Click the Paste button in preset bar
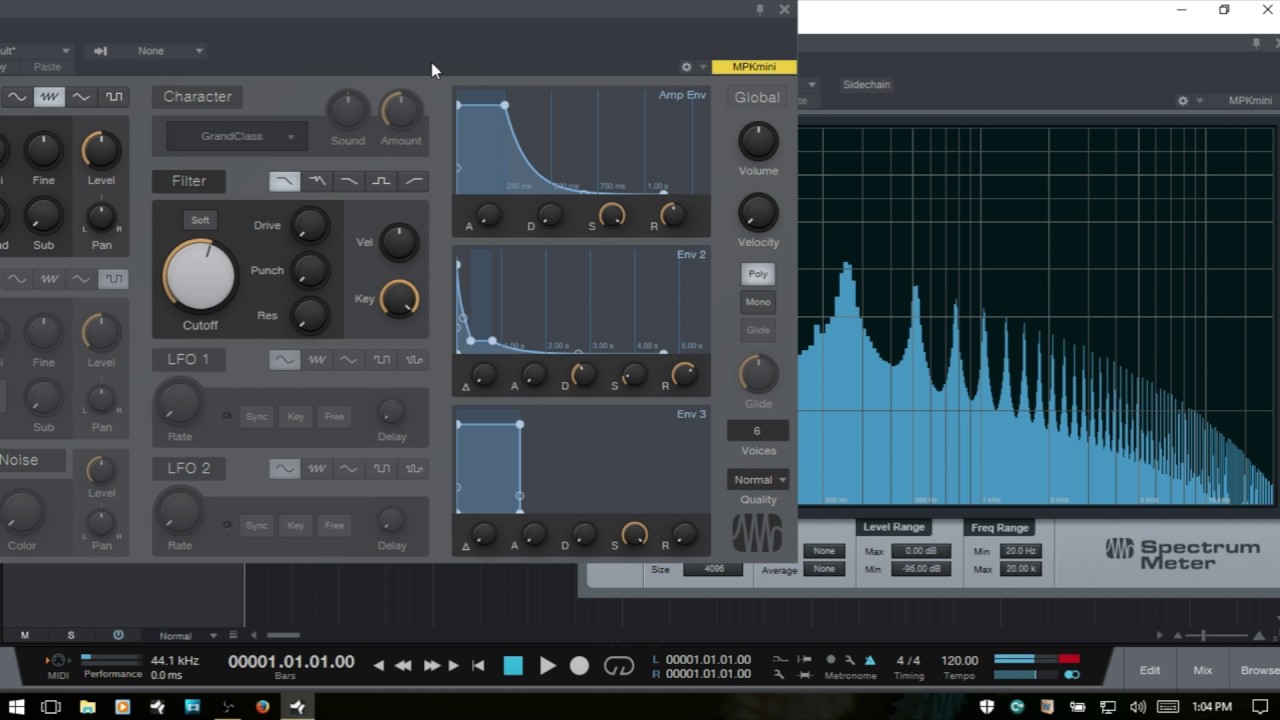 click(47, 67)
